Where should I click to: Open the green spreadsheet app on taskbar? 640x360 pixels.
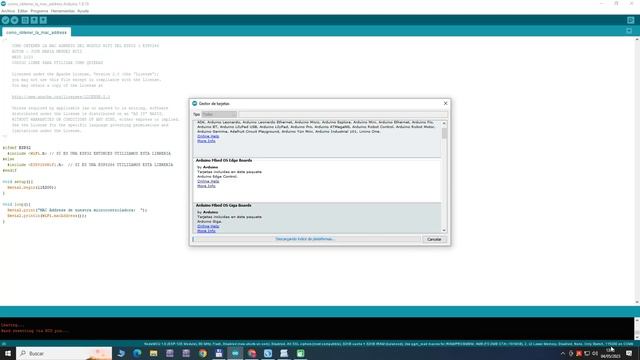coord(300,353)
